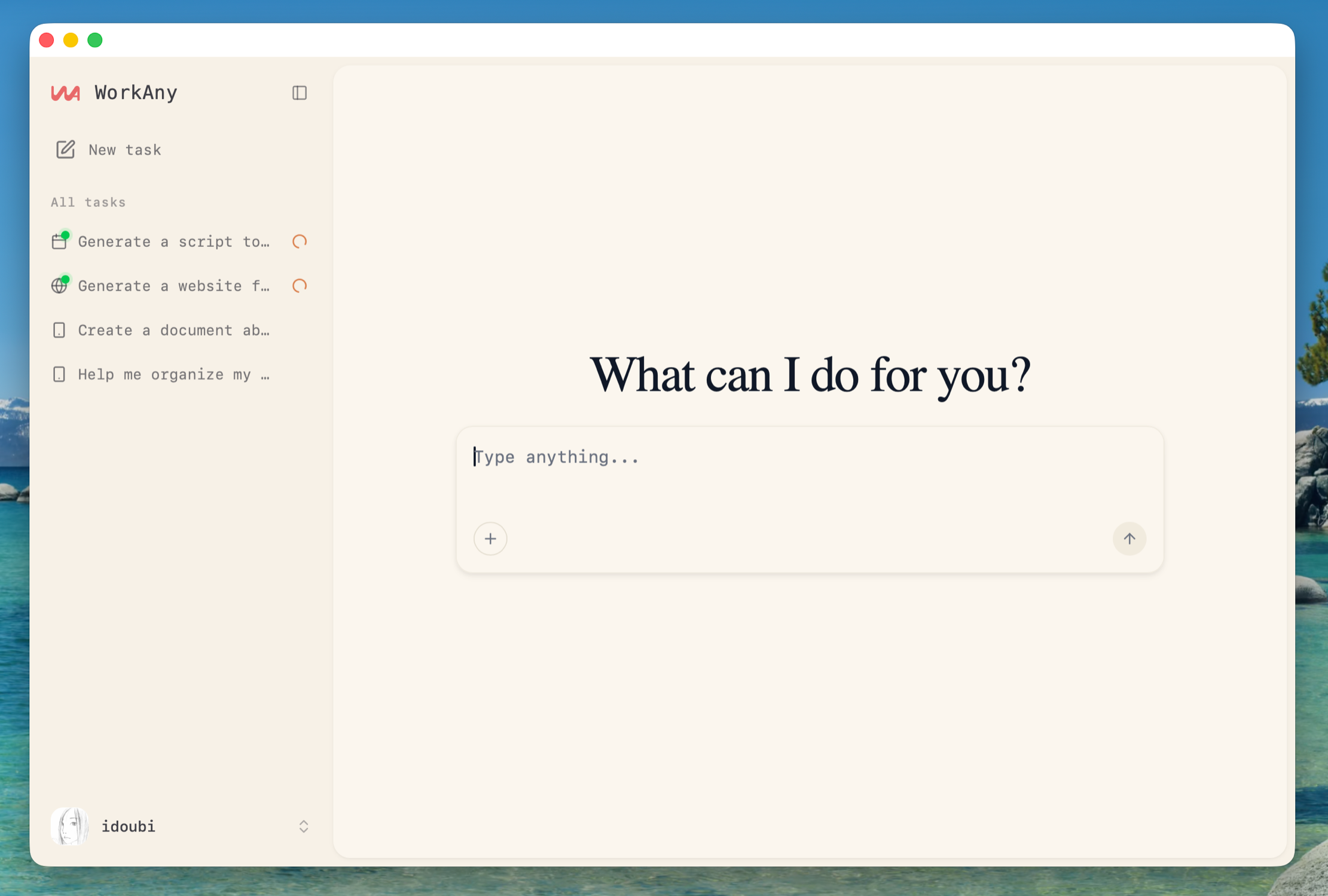The height and width of the screenshot is (896, 1328).
Task: Click document icon beside Help me organize
Action: tap(59, 374)
